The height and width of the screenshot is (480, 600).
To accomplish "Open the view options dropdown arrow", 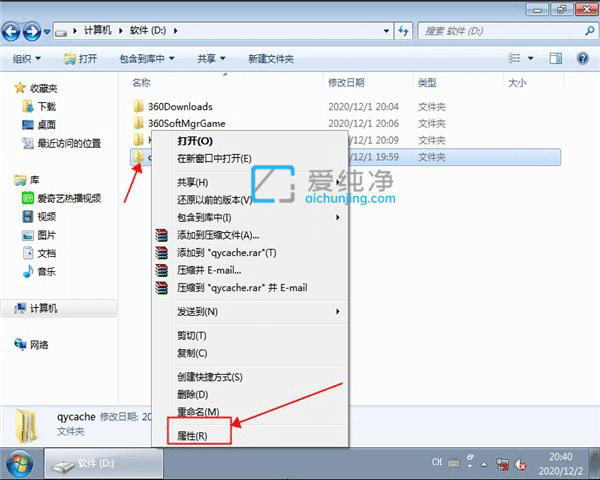I will (x=531, y=58).
